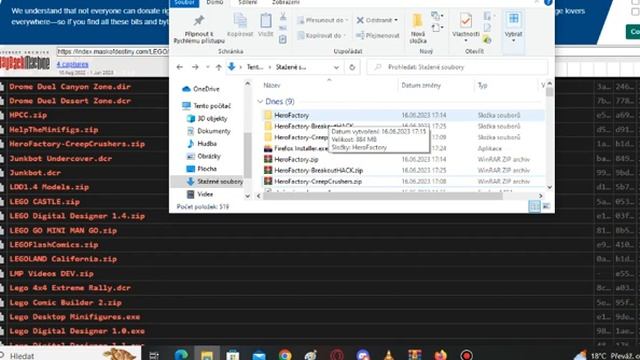Open VLC media player from the taskbar

click(x=389, y=355)
